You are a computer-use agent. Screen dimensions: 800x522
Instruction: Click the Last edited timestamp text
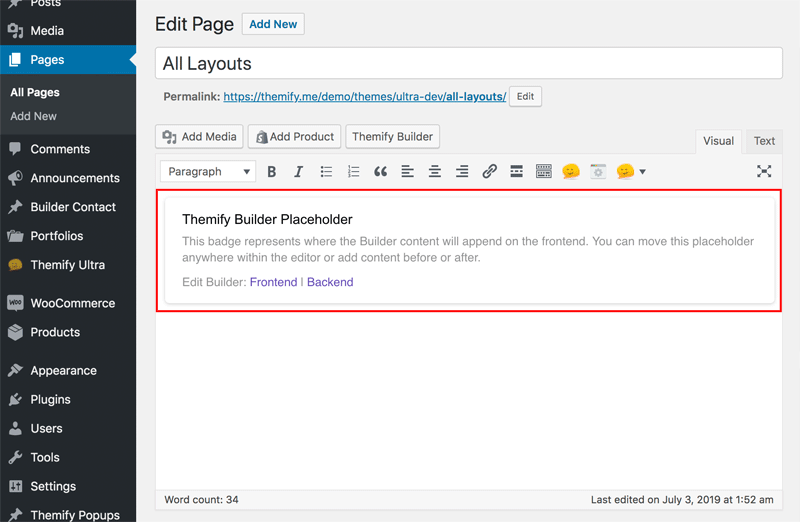tap(682, 500)
